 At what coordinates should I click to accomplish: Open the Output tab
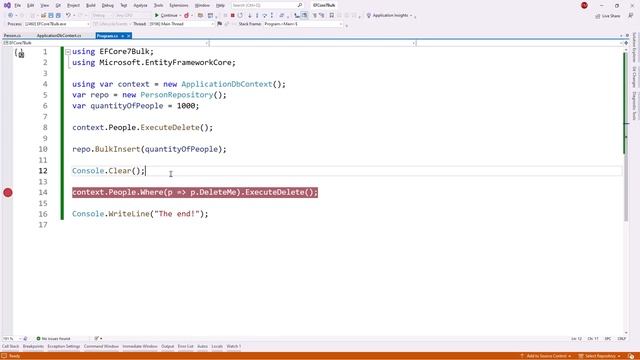(167, 347)
